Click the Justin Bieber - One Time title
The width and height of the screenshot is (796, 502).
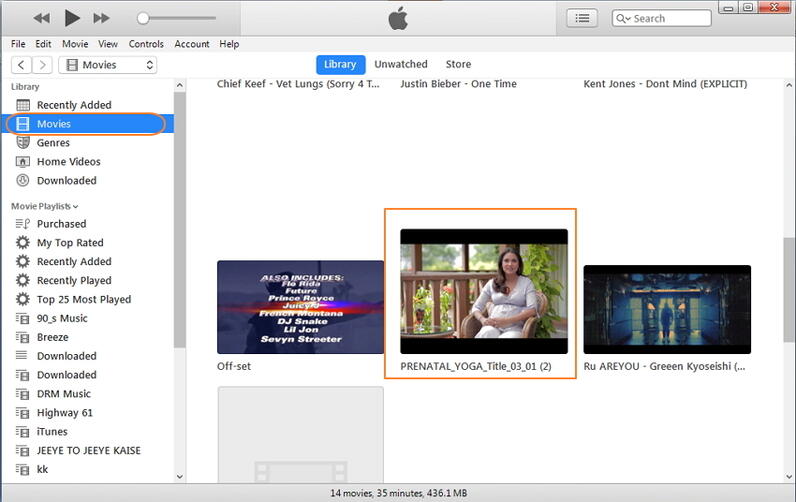[458, 84]
